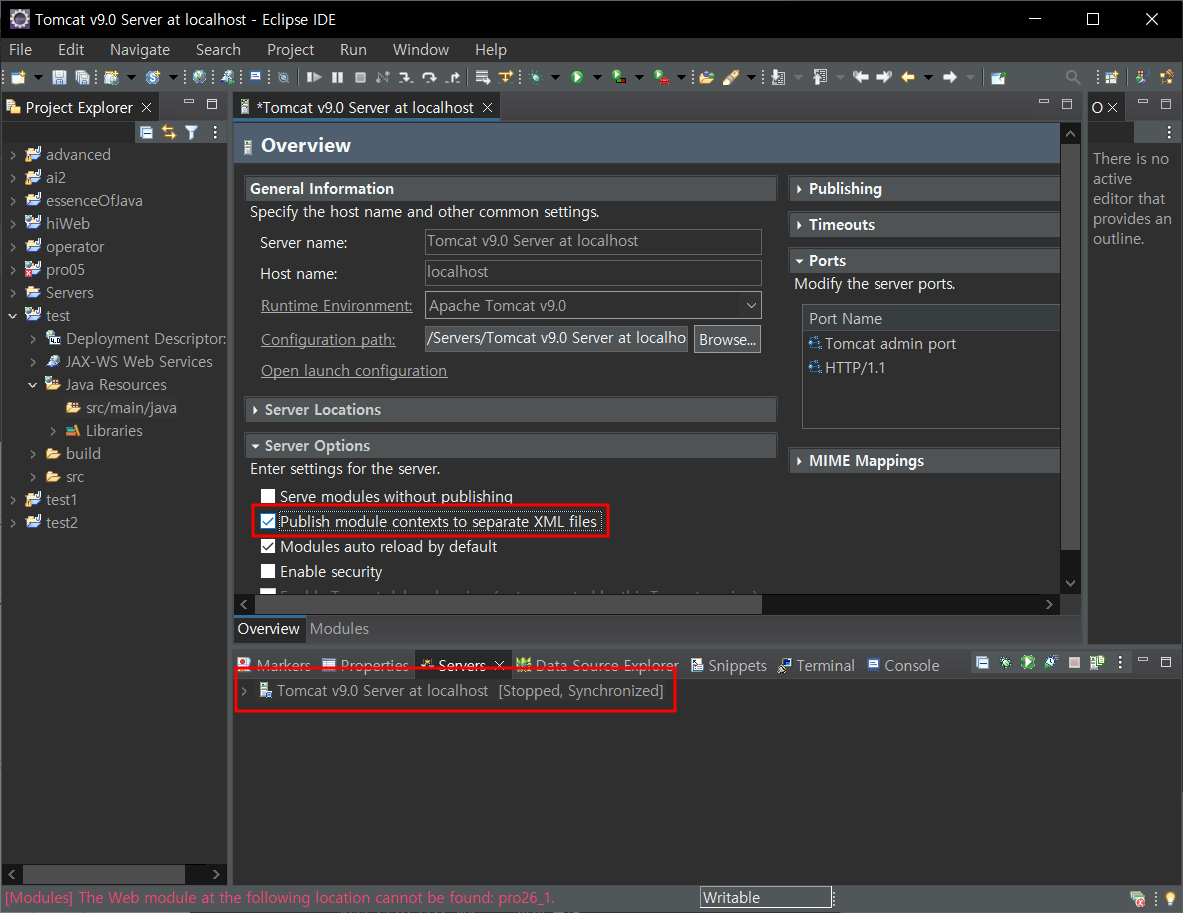1183x913 pixels.
Task: Close the Project Explorer view
Action: 146,108
